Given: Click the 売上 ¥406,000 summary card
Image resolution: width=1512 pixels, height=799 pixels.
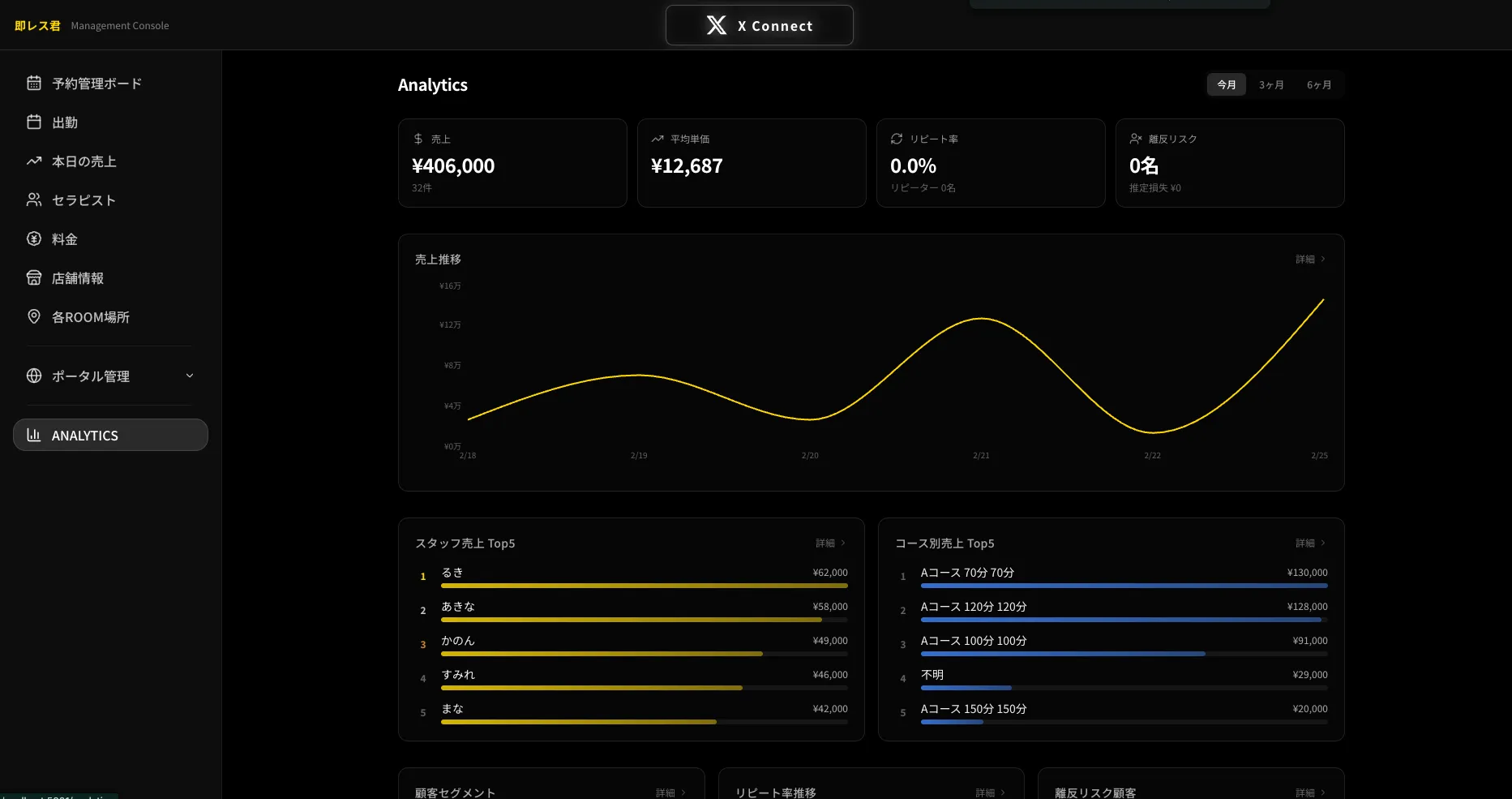Looking at the screenshot, I should [x=512, y=163].
